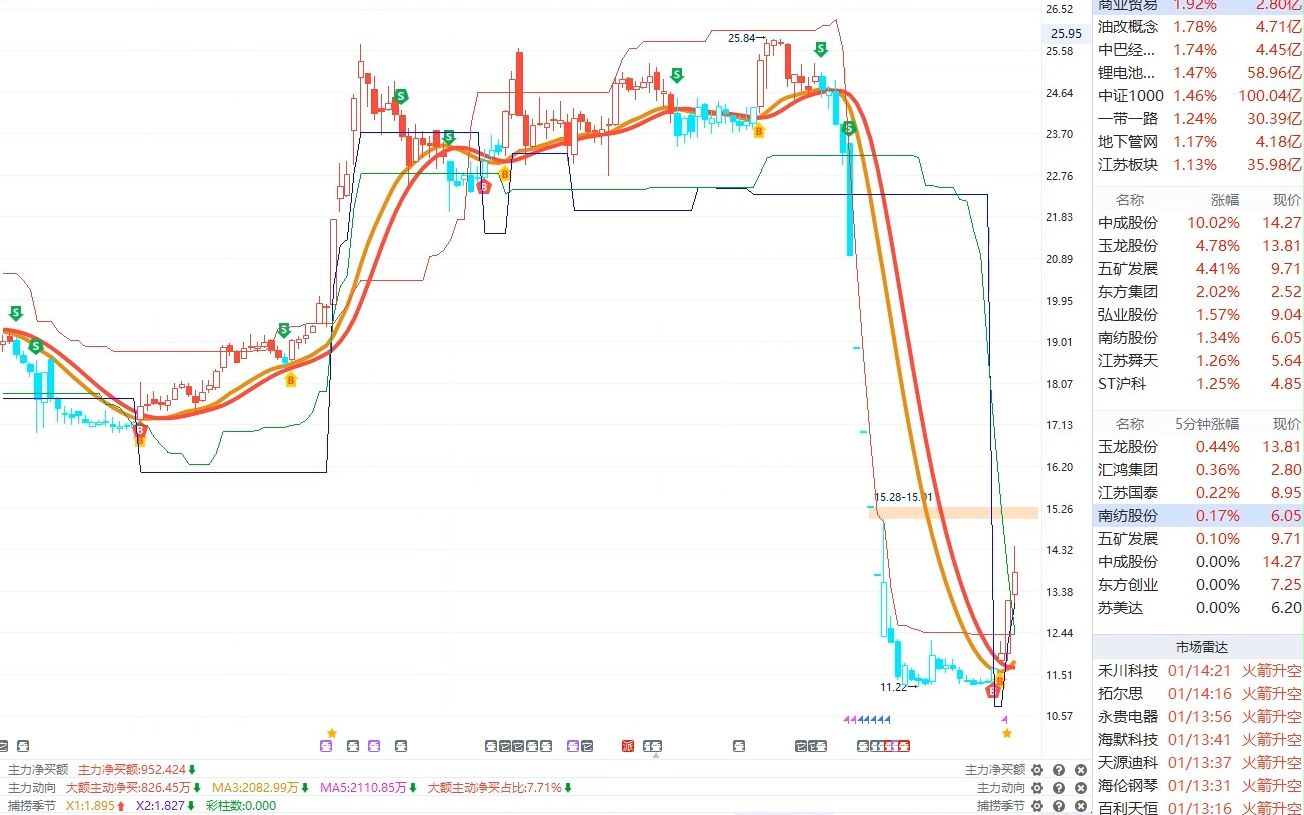The image size is (1304, 815).
Task: Open 东方集团 stock row
Action: [1198, 292]
